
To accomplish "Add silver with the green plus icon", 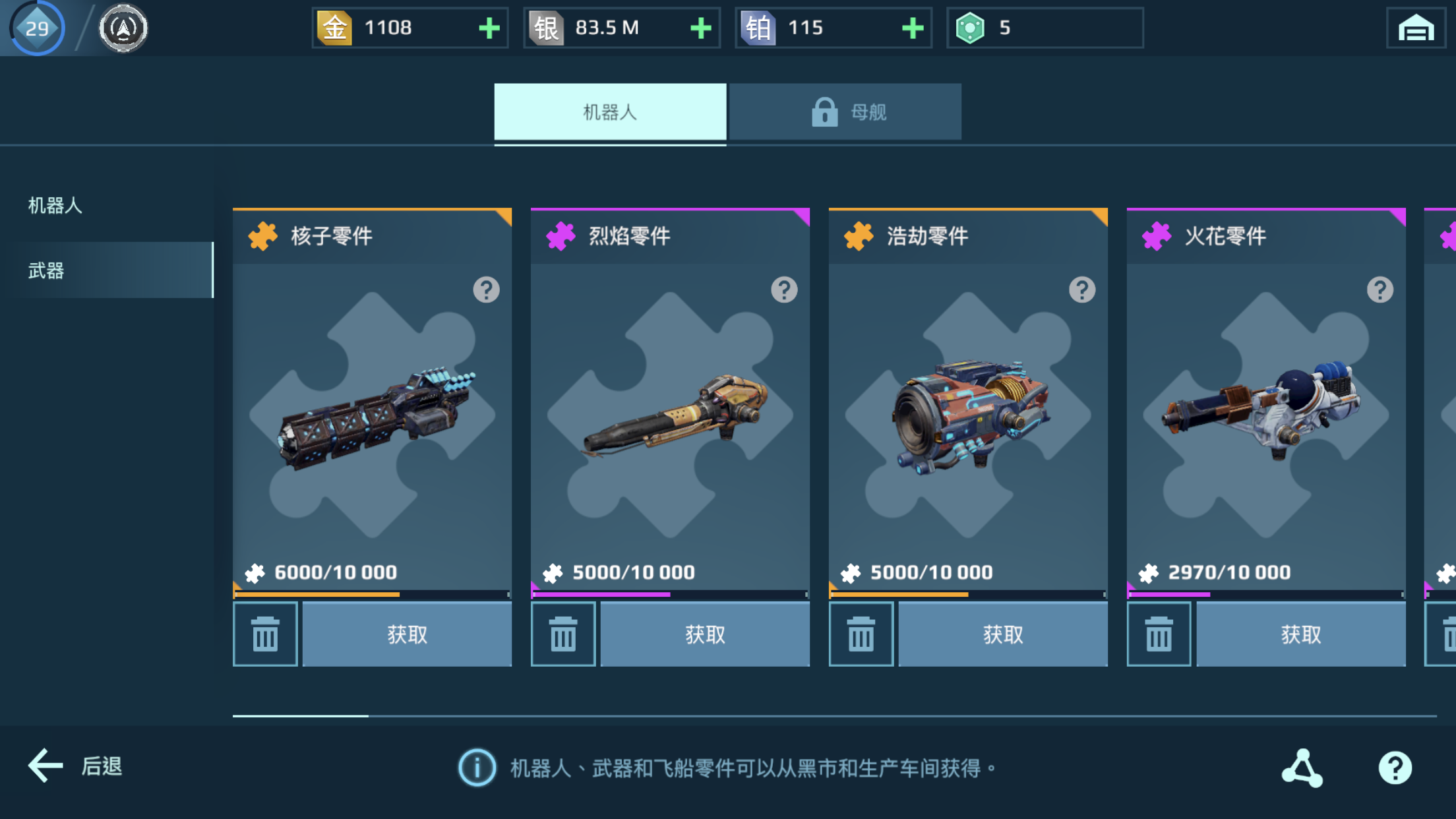I will click(700, 28).
